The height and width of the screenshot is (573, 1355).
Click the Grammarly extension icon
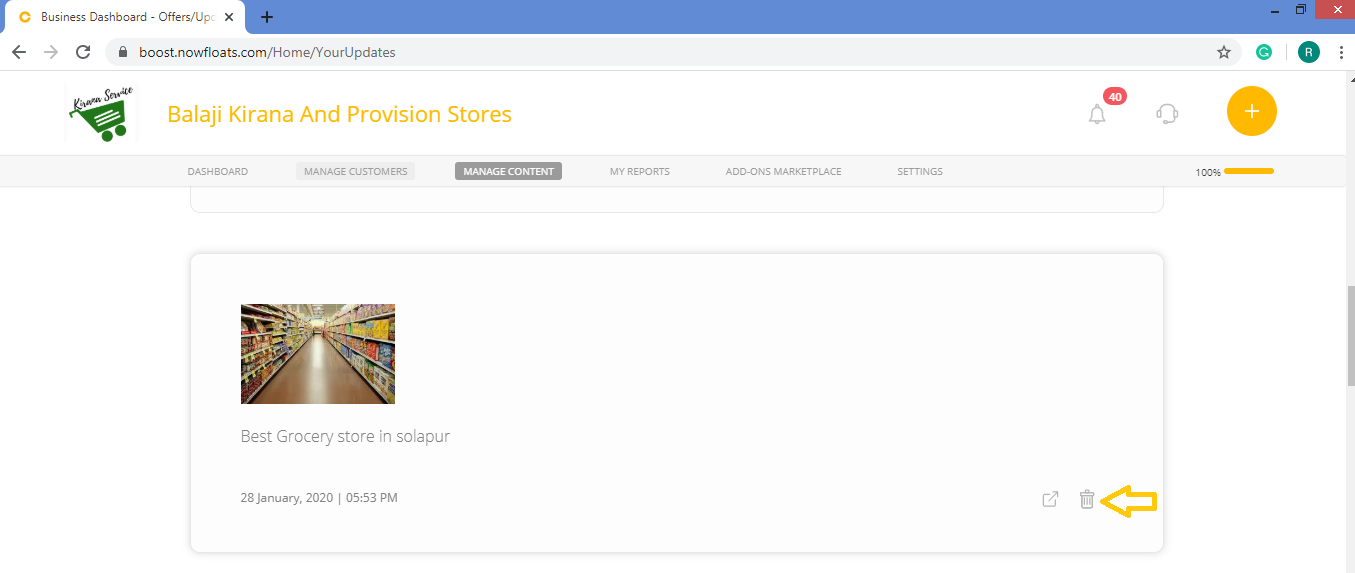pos(1264,52)
